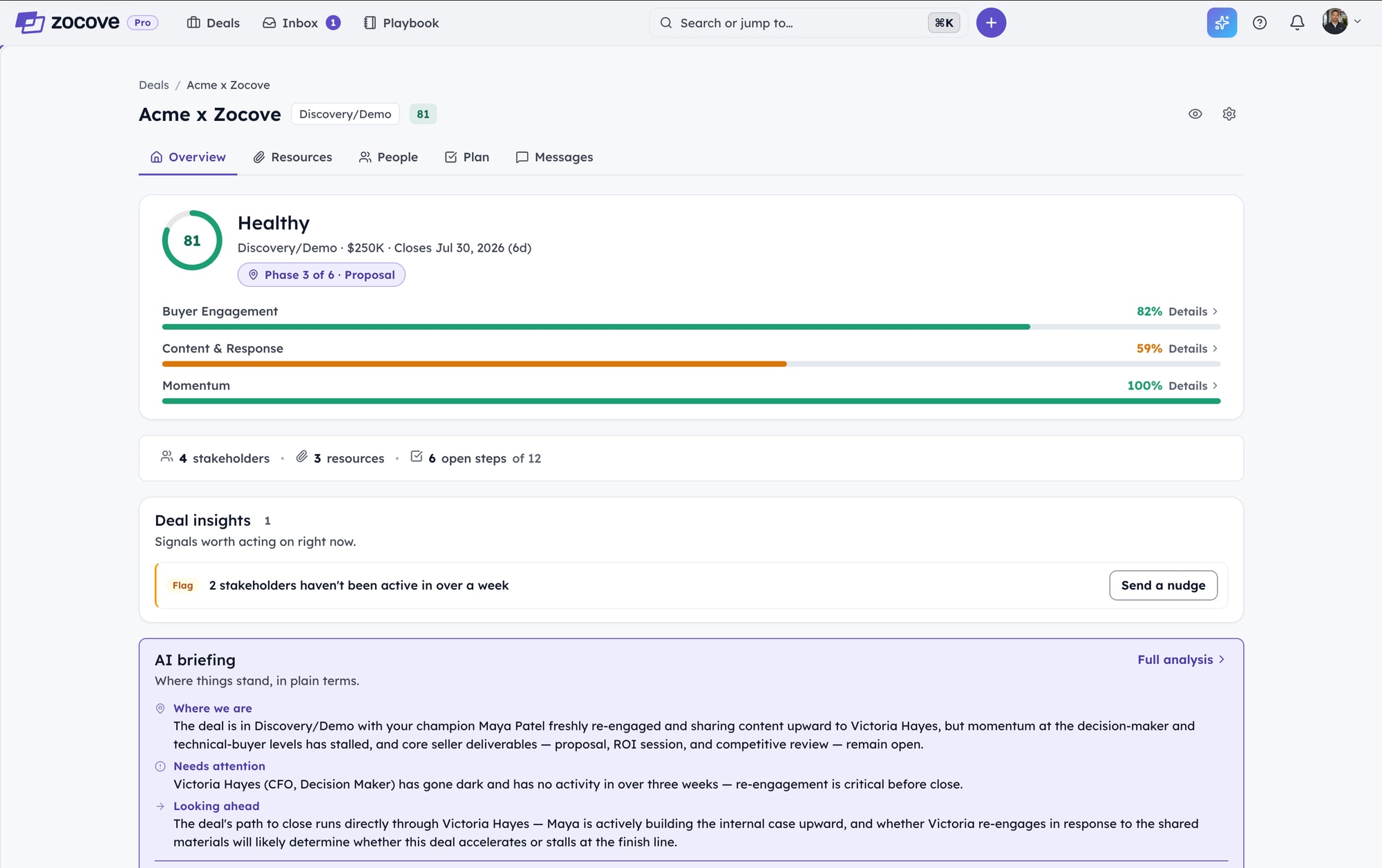
Task: Open the Messages tab
Action: pos(554,158)
